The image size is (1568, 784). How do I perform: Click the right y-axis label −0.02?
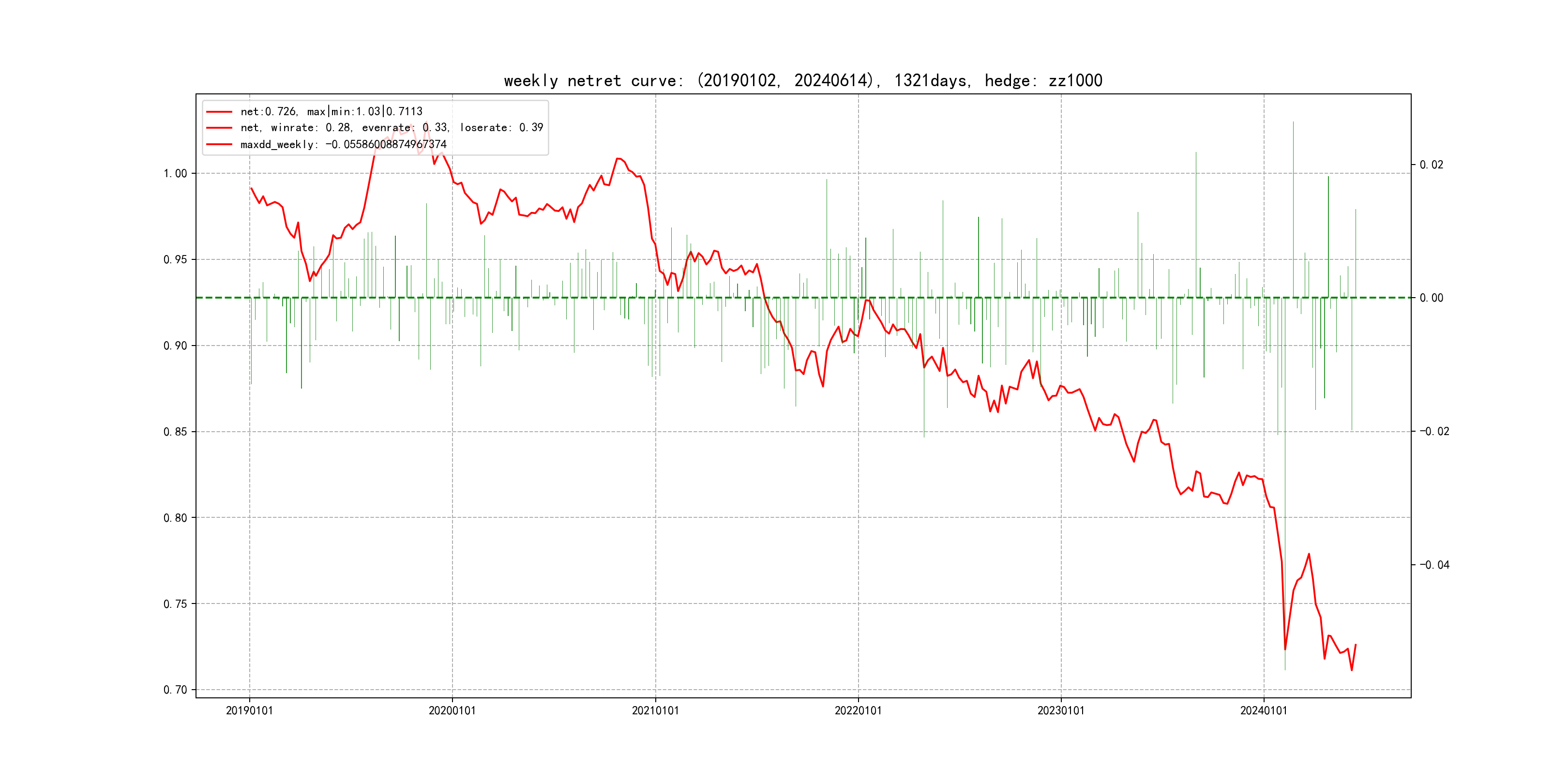click(x=1434, y=431)
